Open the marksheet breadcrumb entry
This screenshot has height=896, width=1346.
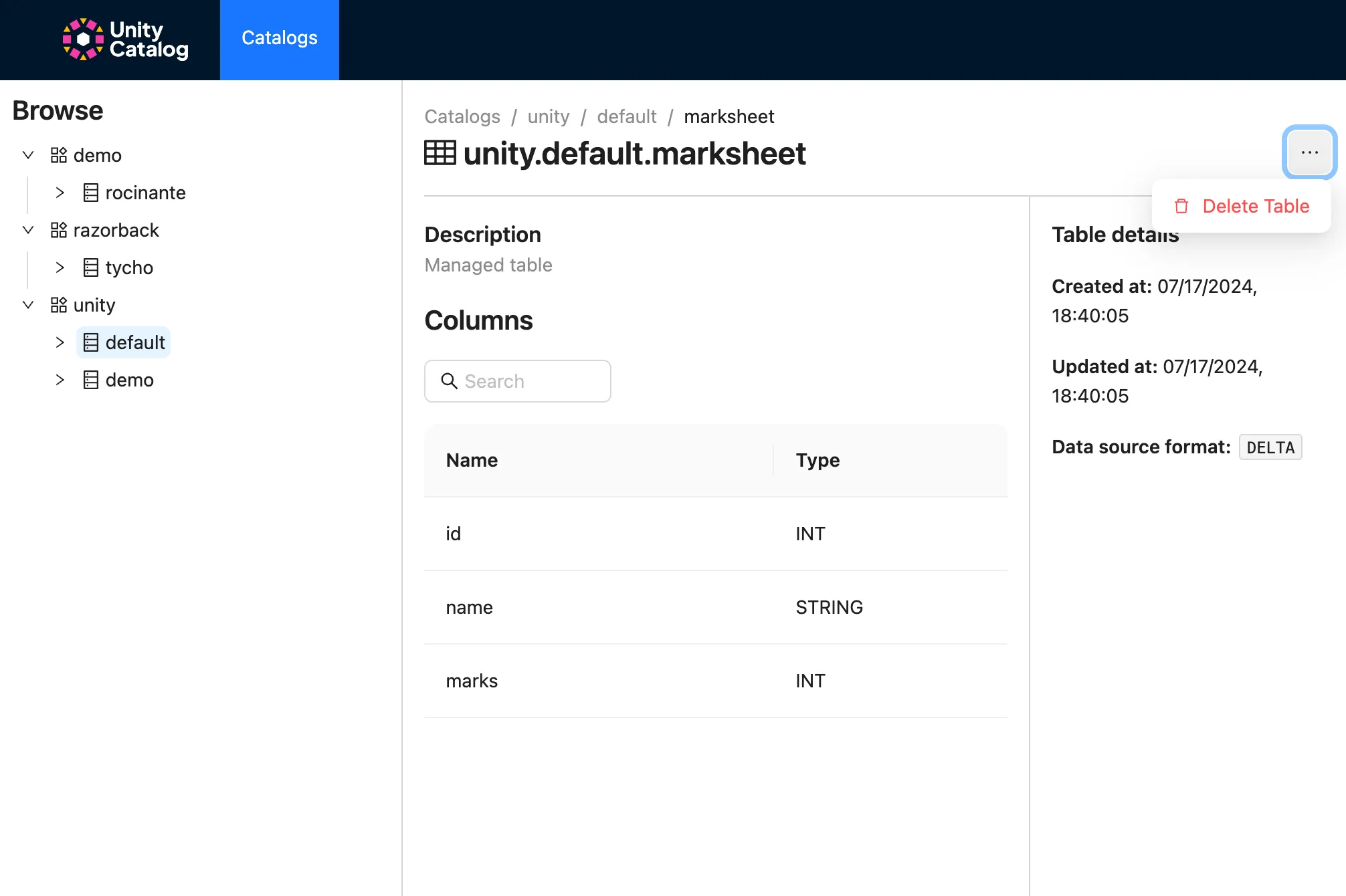(729, 116)
